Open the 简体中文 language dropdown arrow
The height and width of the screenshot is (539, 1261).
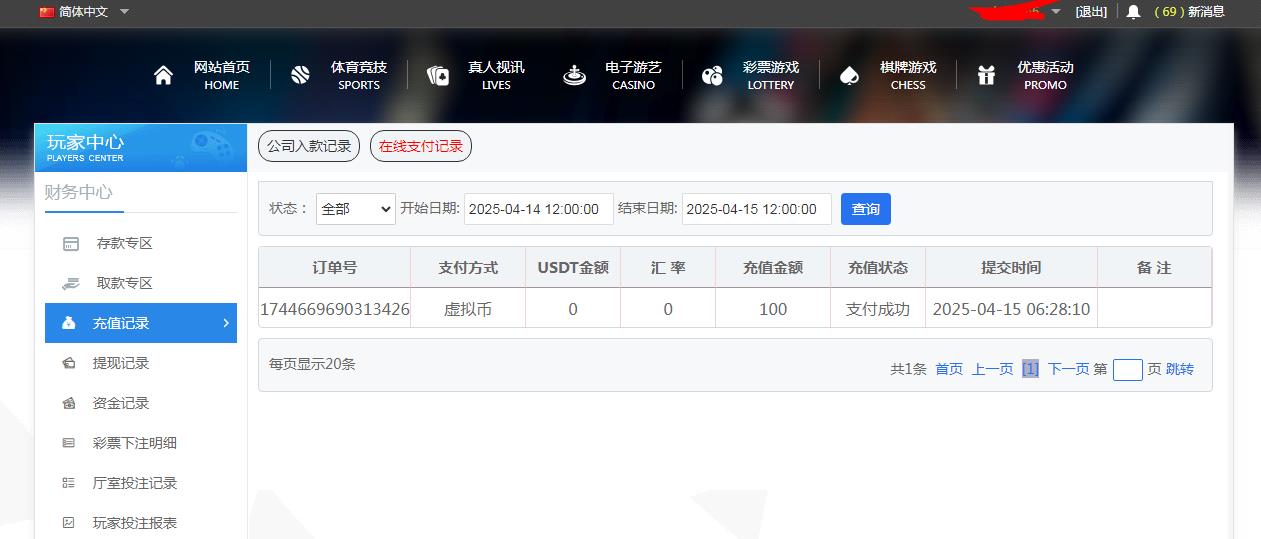tap(124, 12)
